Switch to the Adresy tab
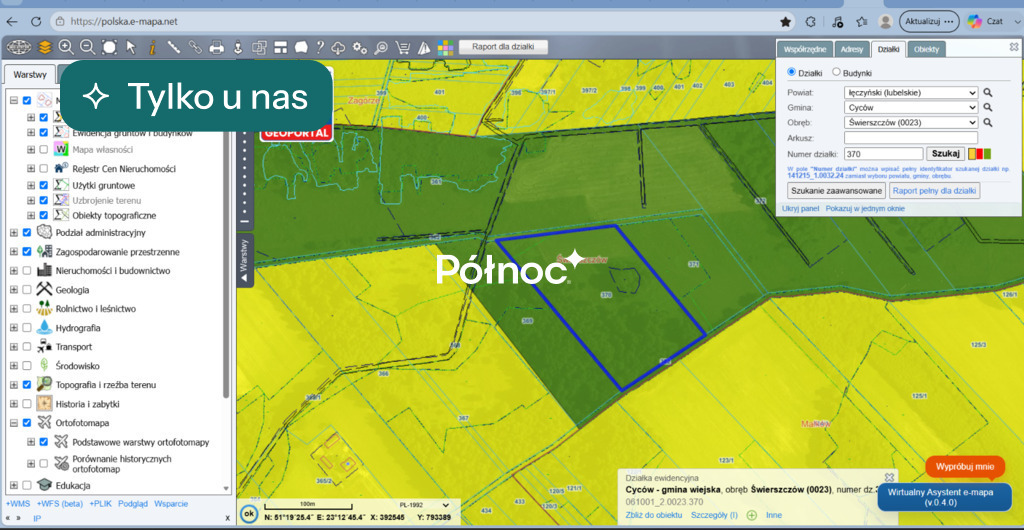Image resolution: width=1024 pixels, height=530 pixels. click(x=852, y=49)
